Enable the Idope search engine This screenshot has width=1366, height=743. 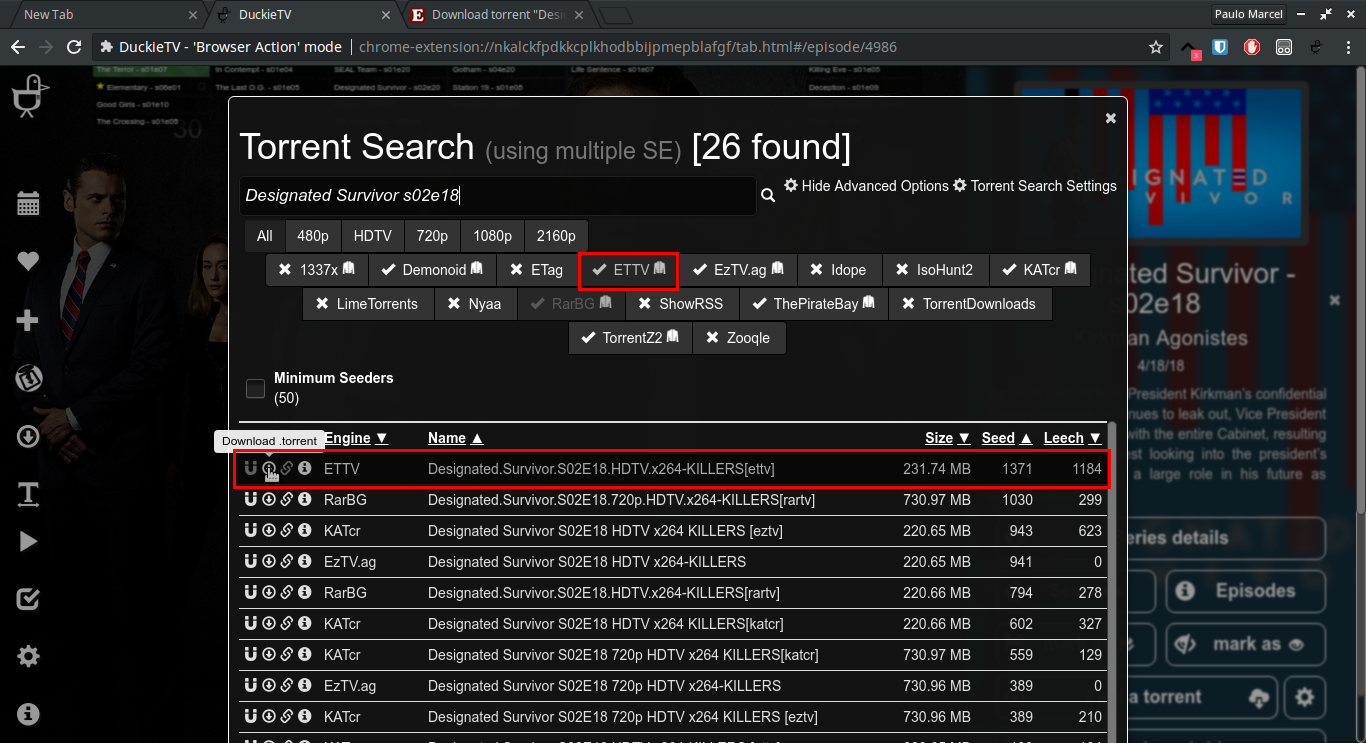pos(839,270)
